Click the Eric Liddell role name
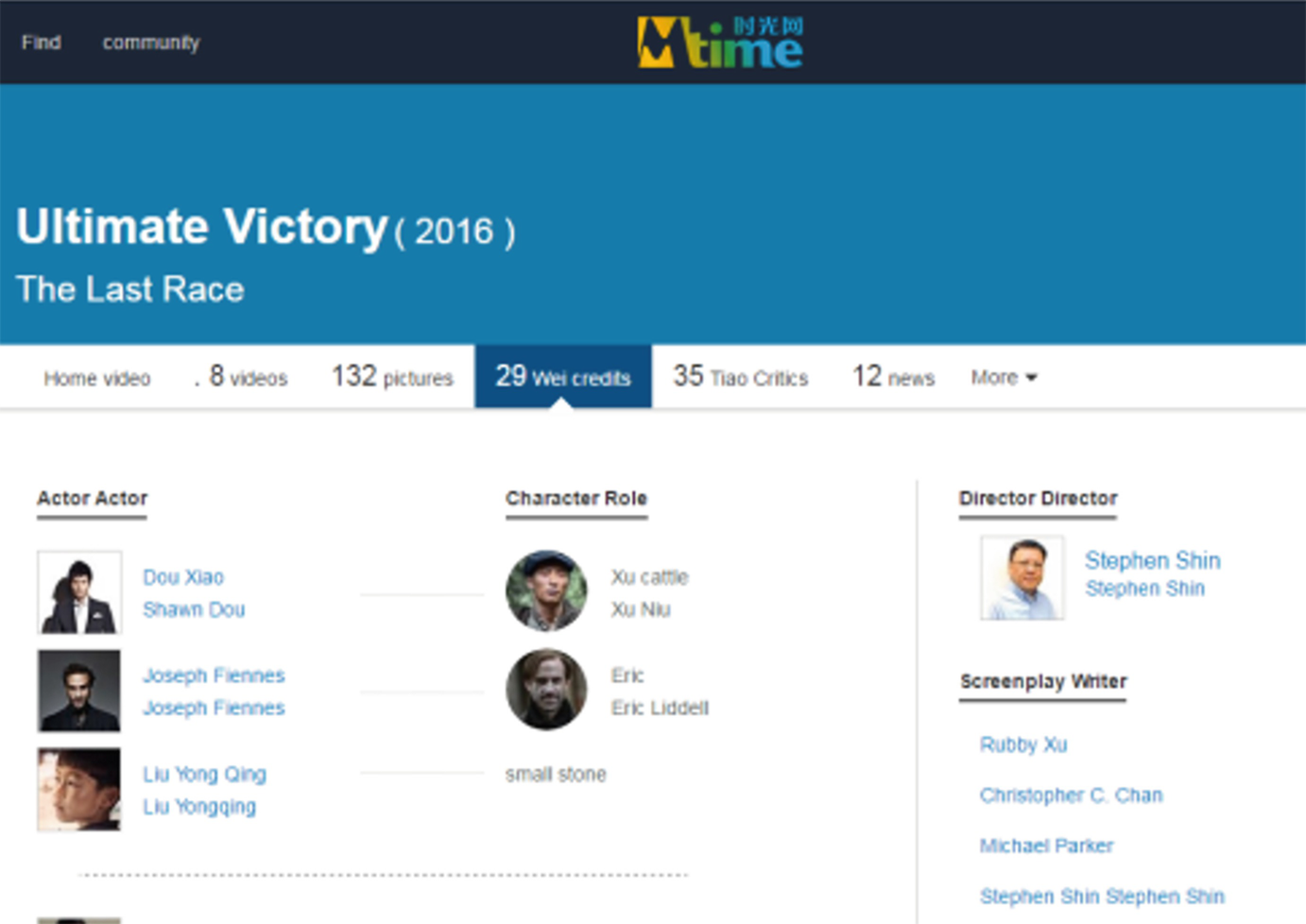 click(x=660, y=708)
